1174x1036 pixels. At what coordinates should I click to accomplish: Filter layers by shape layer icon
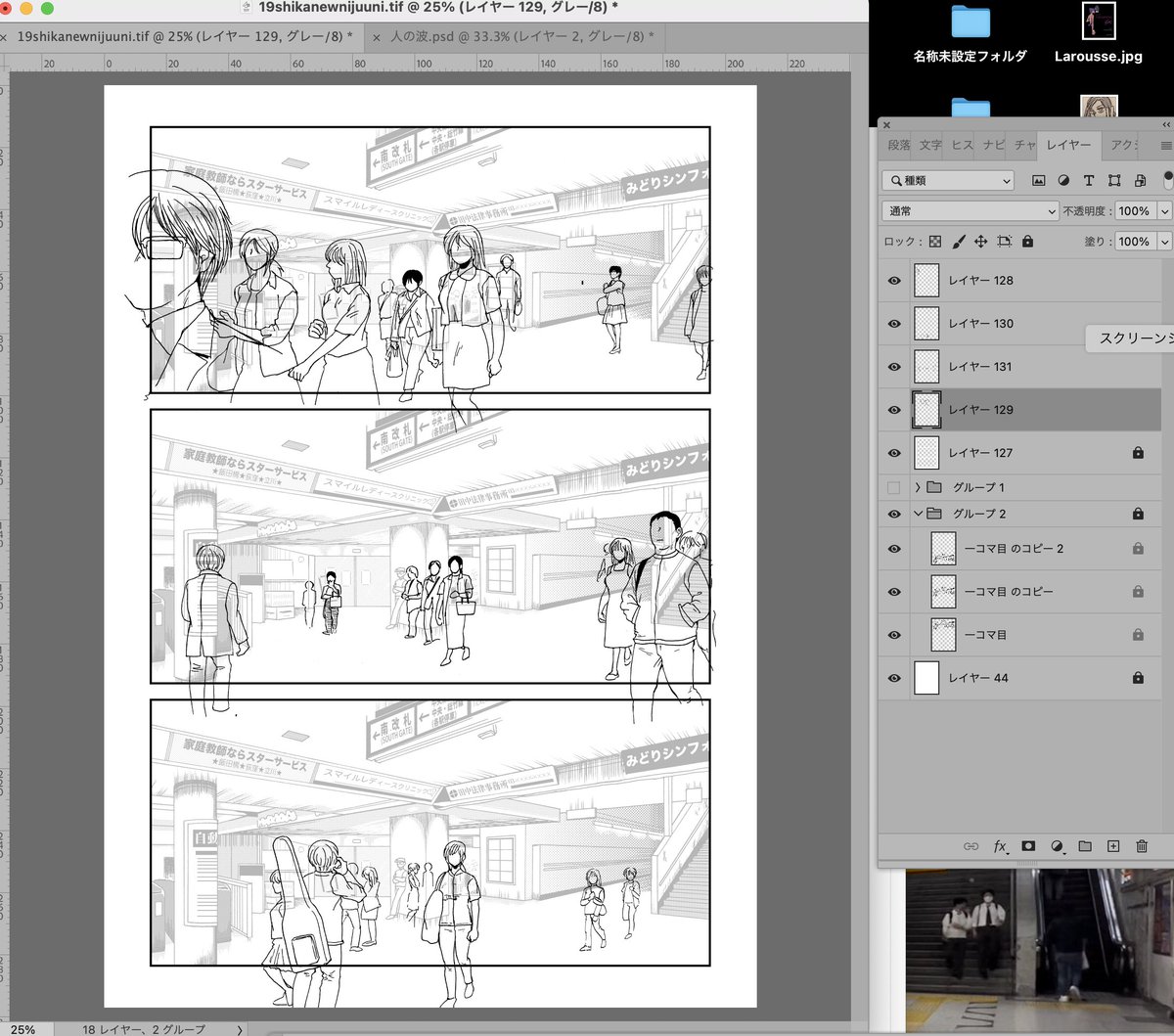pos(1114,181)
